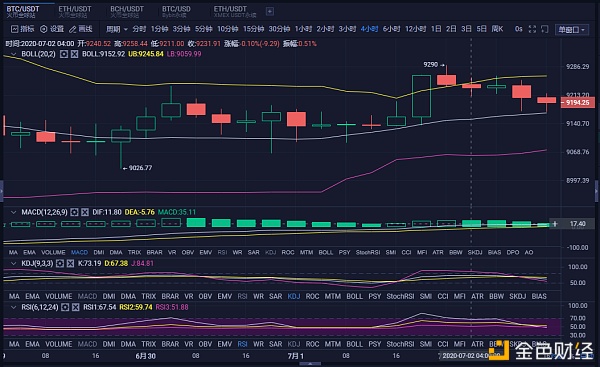This screenshot has height=367, width=600.
Task: Remove the RSI(6,12,24) indicator
Action: point(76,307)
